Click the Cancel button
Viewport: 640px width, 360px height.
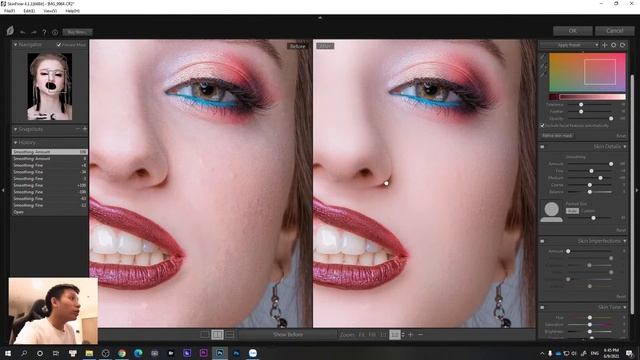click(x=614, y=31)
